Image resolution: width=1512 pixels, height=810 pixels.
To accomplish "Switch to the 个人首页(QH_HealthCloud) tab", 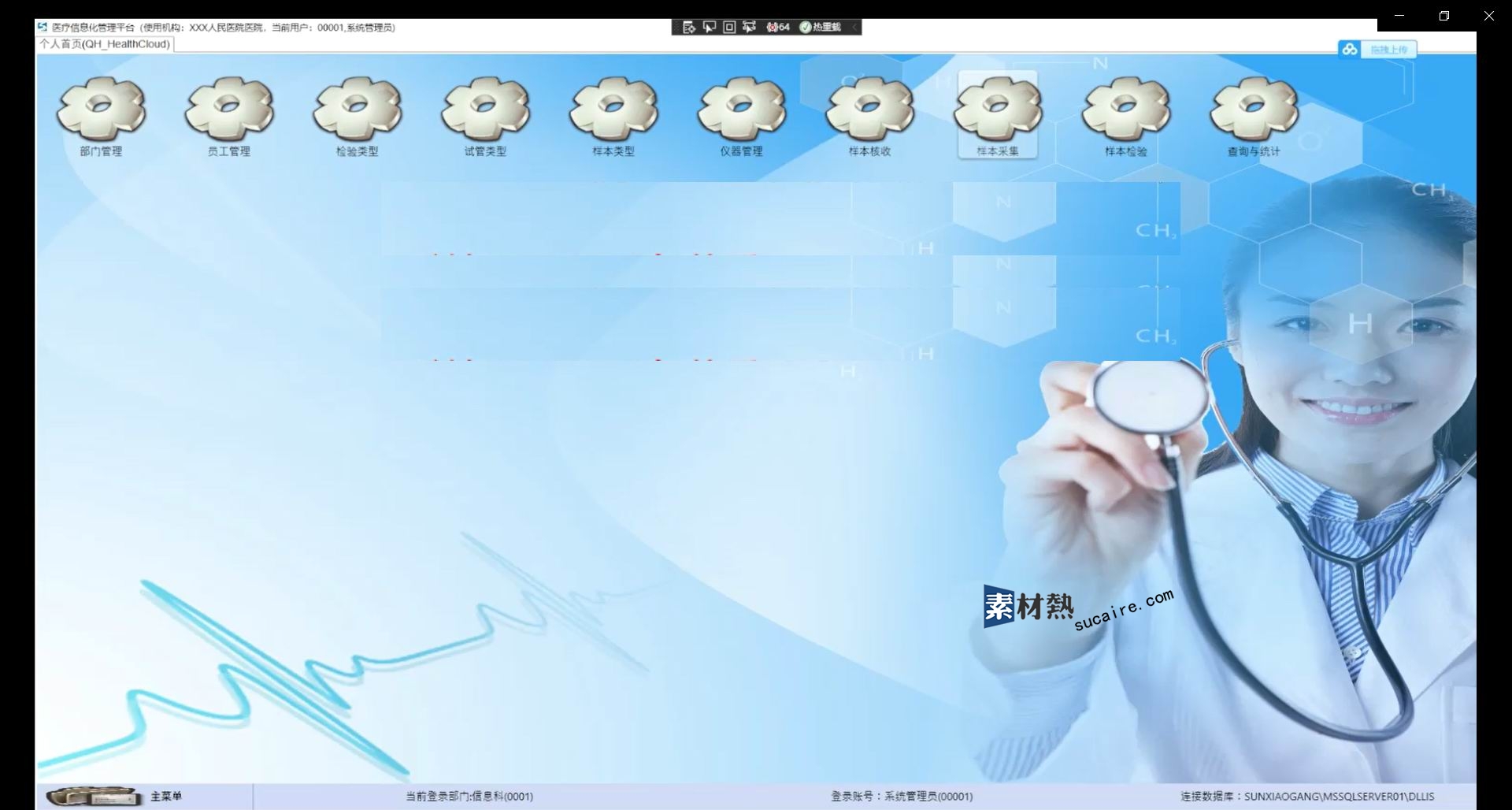I will (106, 44).
